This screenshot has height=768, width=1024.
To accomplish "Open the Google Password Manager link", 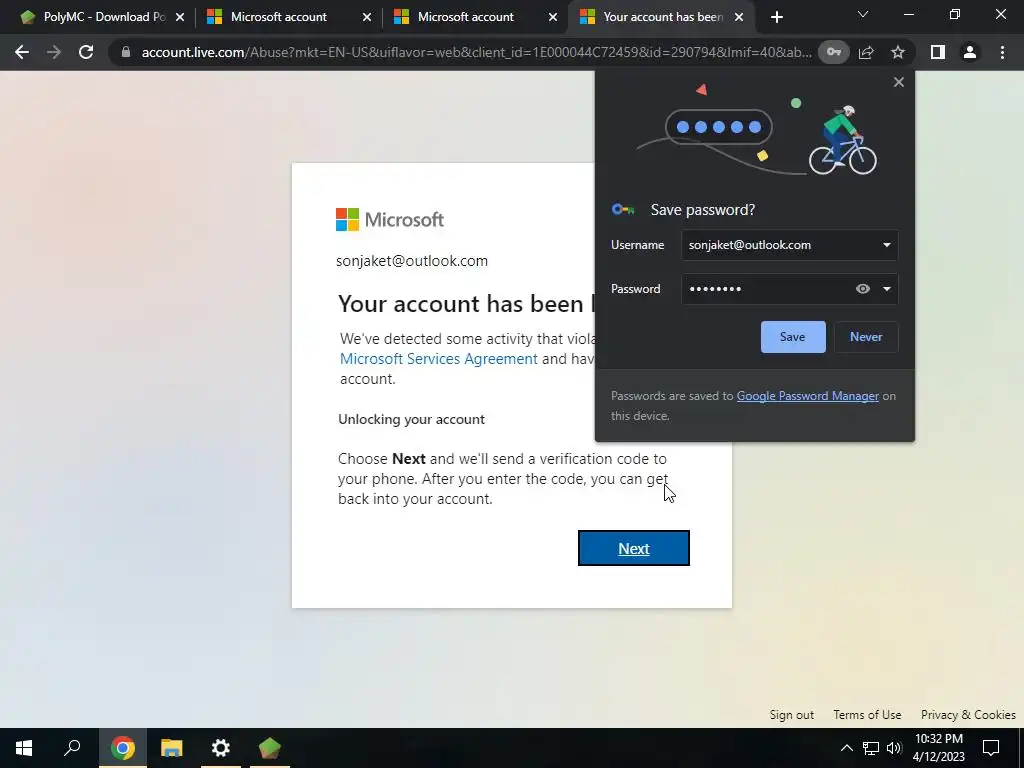I will (807, 396).
